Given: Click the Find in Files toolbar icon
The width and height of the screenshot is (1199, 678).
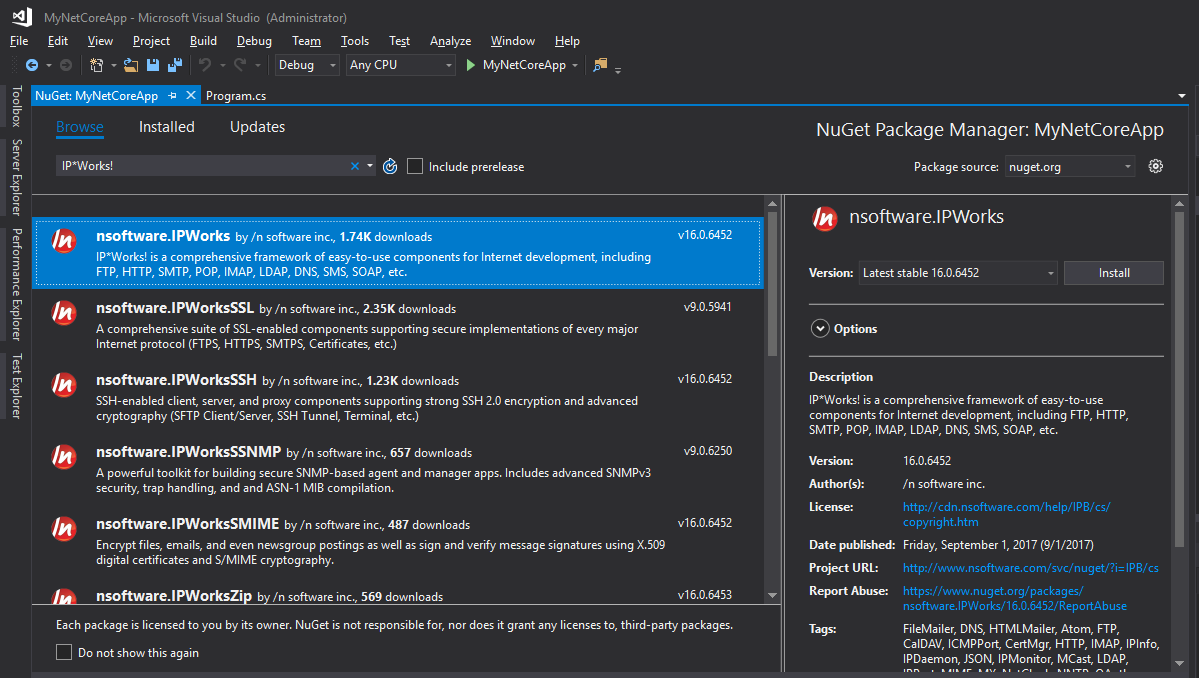Looking at the screenshot, I should coord(600,66).
